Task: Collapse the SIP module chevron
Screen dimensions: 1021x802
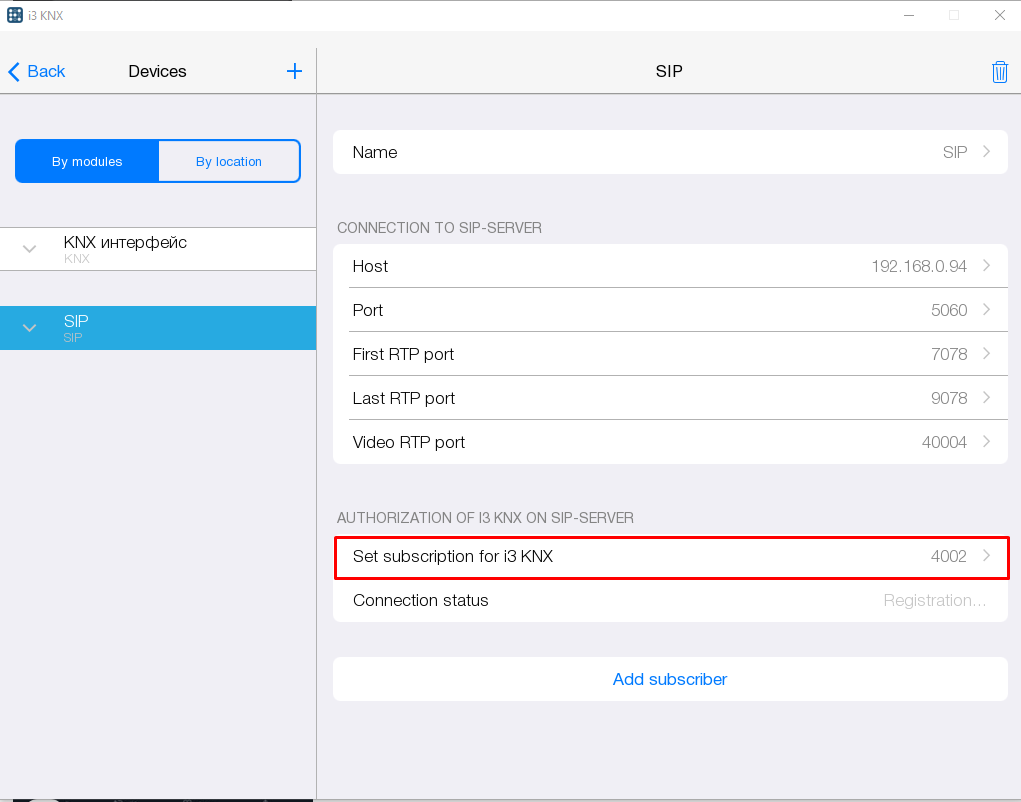Action: tap(30, 328)
